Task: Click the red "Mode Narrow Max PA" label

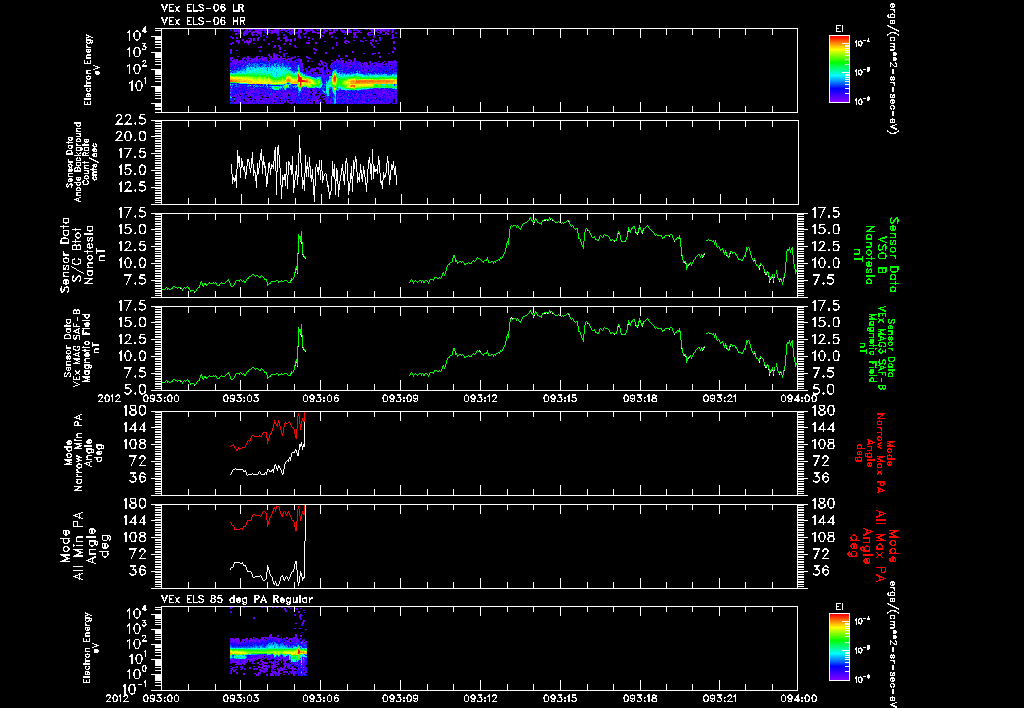Action: tap(875, 453)
